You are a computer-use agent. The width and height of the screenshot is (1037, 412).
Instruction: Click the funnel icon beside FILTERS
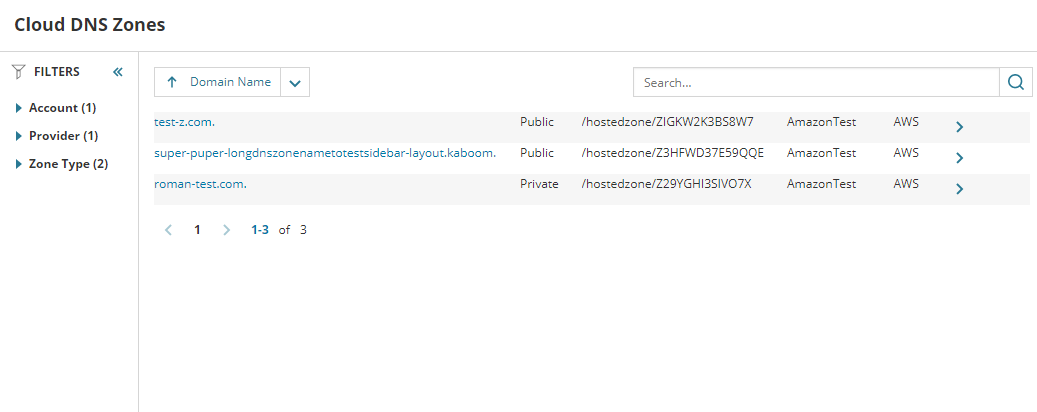pos(18,72)
